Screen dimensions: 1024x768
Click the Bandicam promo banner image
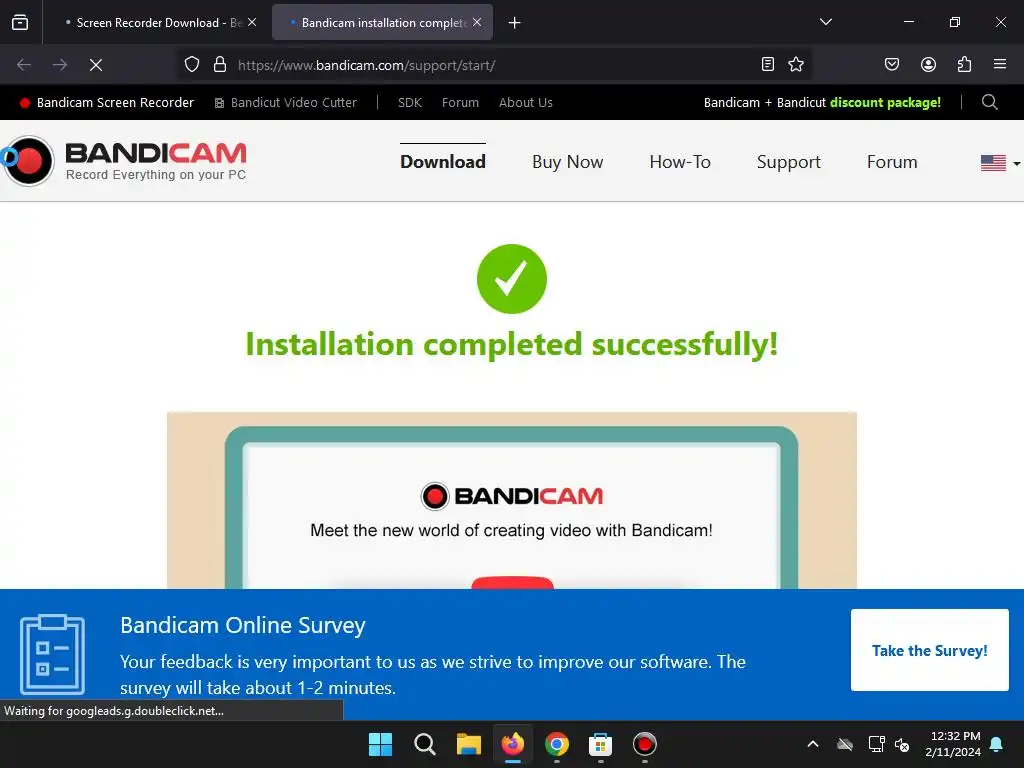(511, 500)
